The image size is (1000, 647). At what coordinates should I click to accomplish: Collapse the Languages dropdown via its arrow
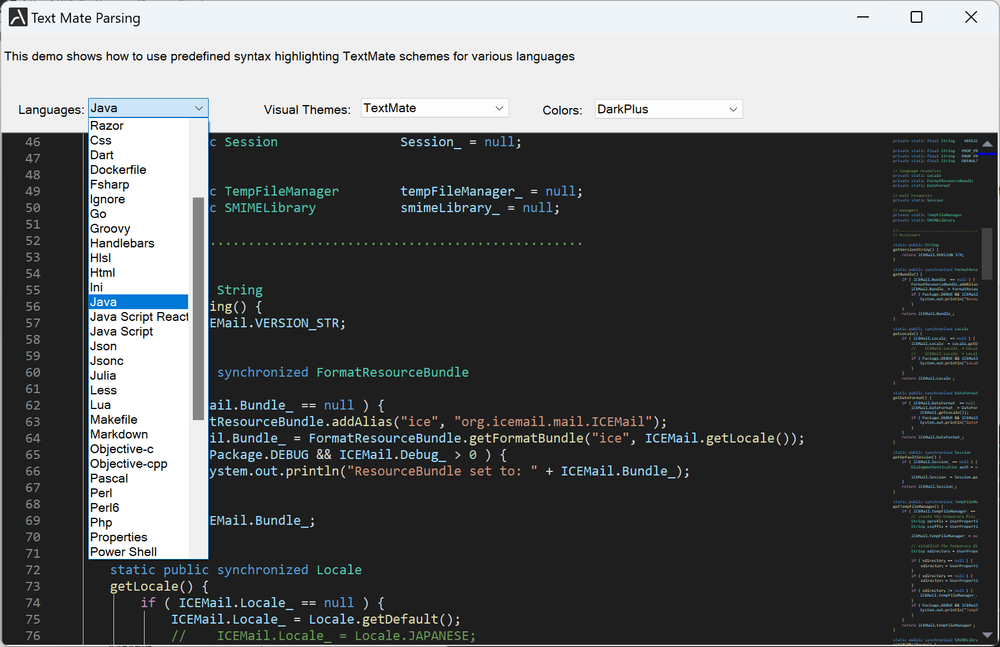coord(200,107)
